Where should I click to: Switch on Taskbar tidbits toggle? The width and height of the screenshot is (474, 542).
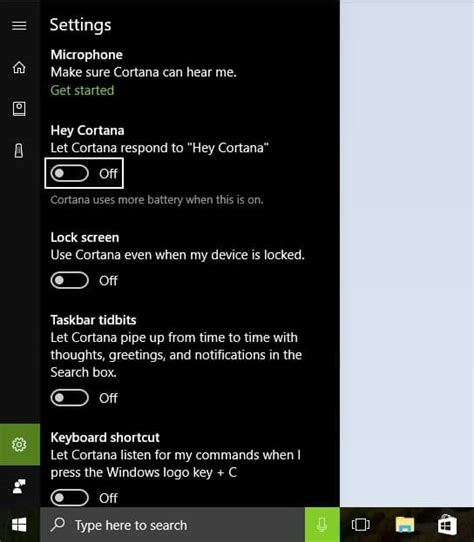[70, 398]
